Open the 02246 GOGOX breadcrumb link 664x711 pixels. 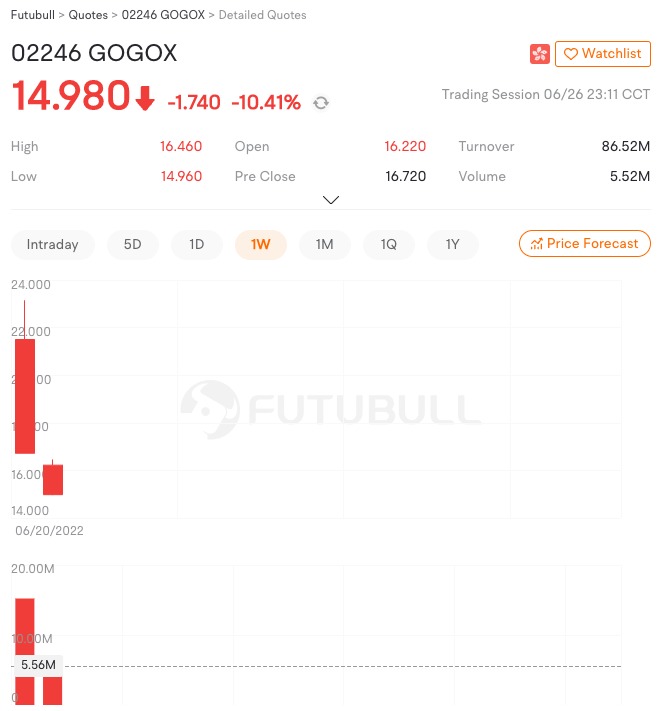[x=163, y=15]
